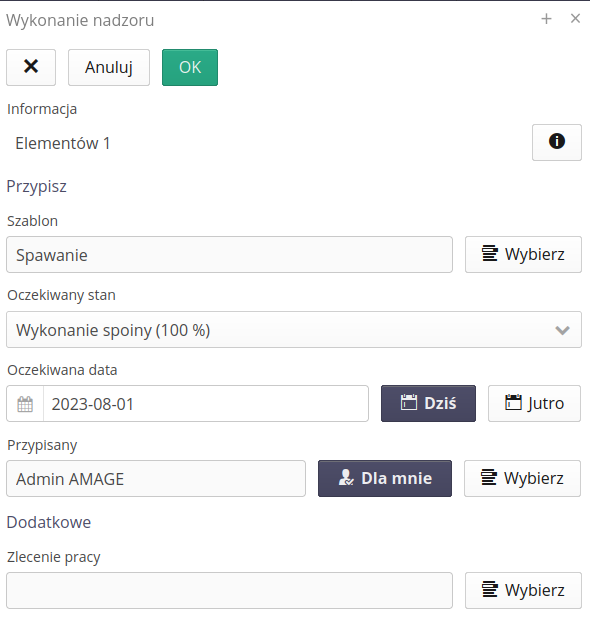This screenshot has height=620, width=590.
Task: Expand the Oczekiwany stan dropdown
Action: (x=294, y=329)
